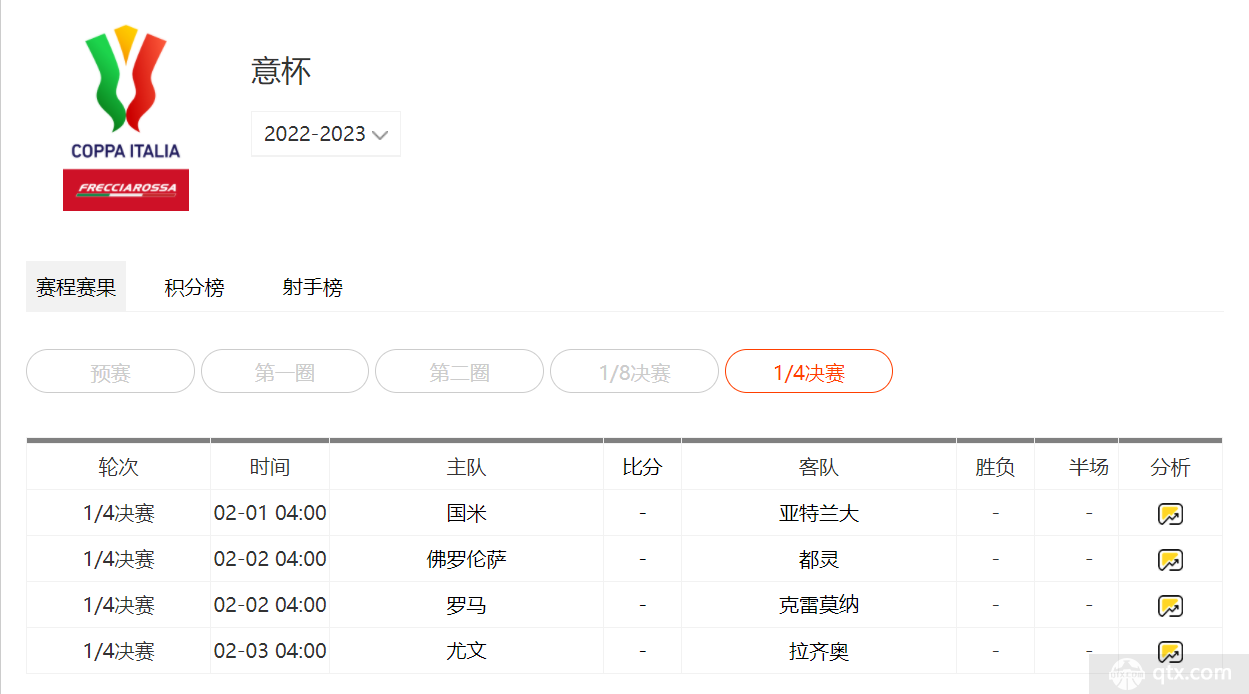Click the 轮次 column header
The height and width of the screenshot is (694, 1249).
click(x=118, y=467)
